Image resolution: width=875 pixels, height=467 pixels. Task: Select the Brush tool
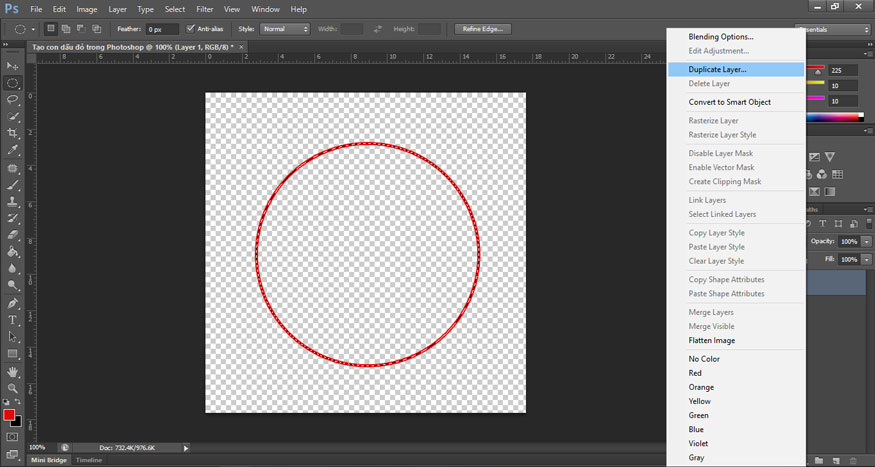12,185
